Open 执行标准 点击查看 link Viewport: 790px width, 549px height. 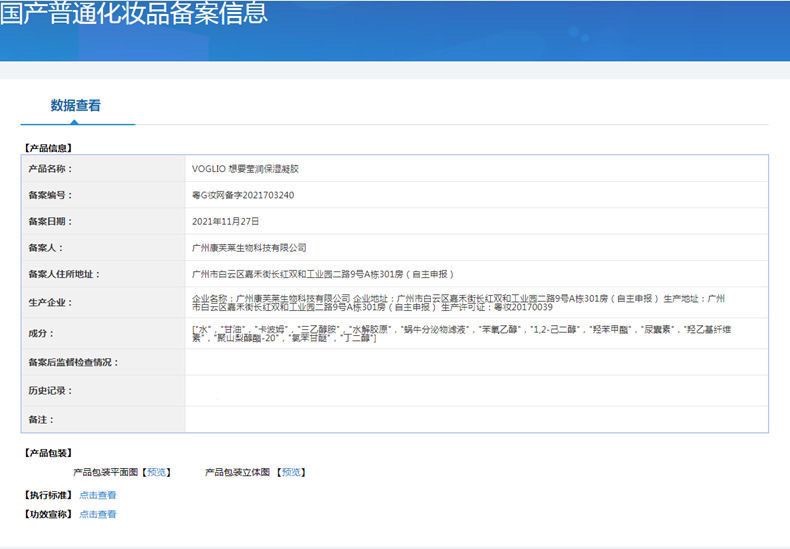(98, 495)
